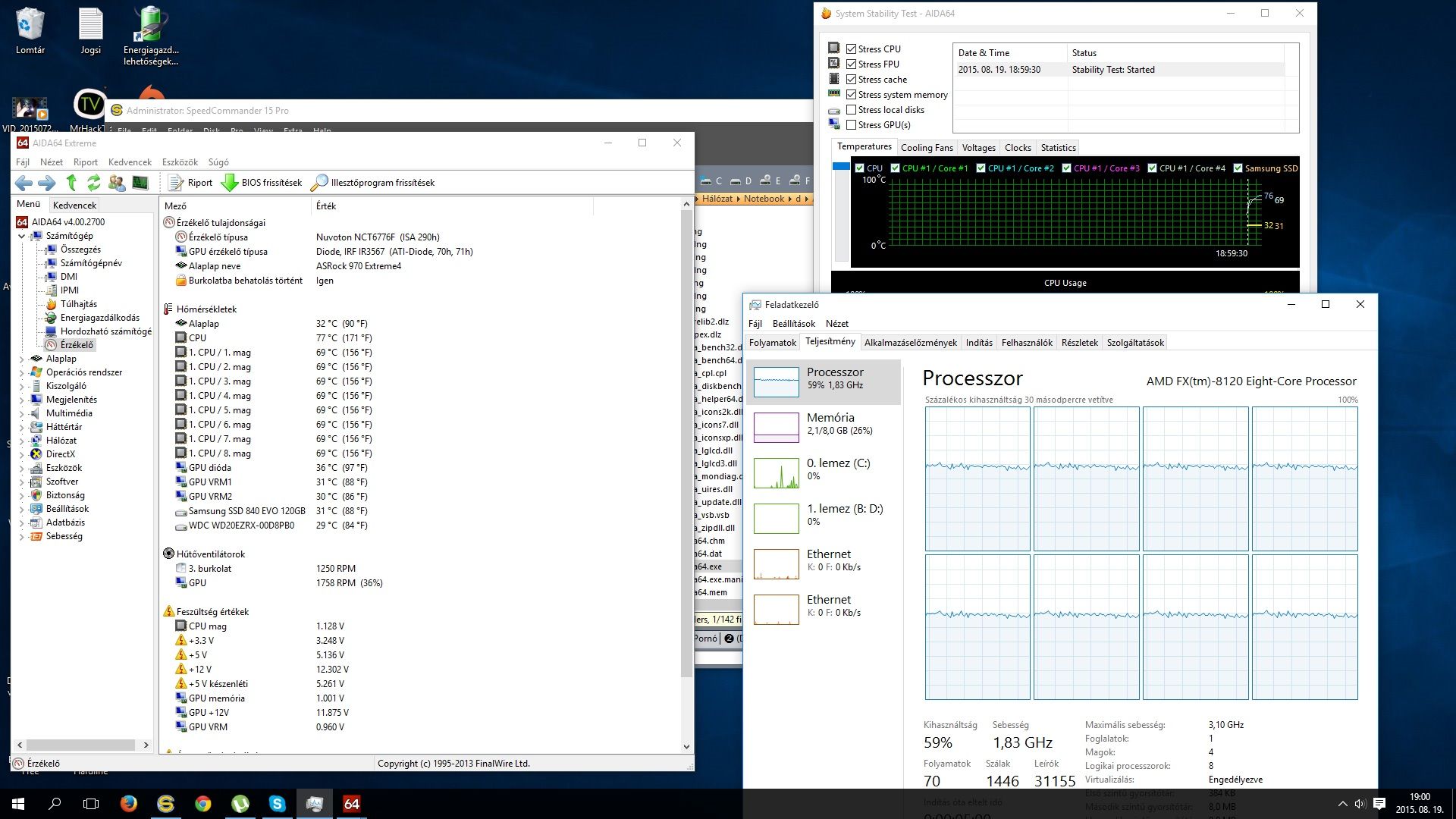This screenshot has height=819, width=1456.
Task: Click the Refresh toolbar icon in AIDA64
Action: 94,183
